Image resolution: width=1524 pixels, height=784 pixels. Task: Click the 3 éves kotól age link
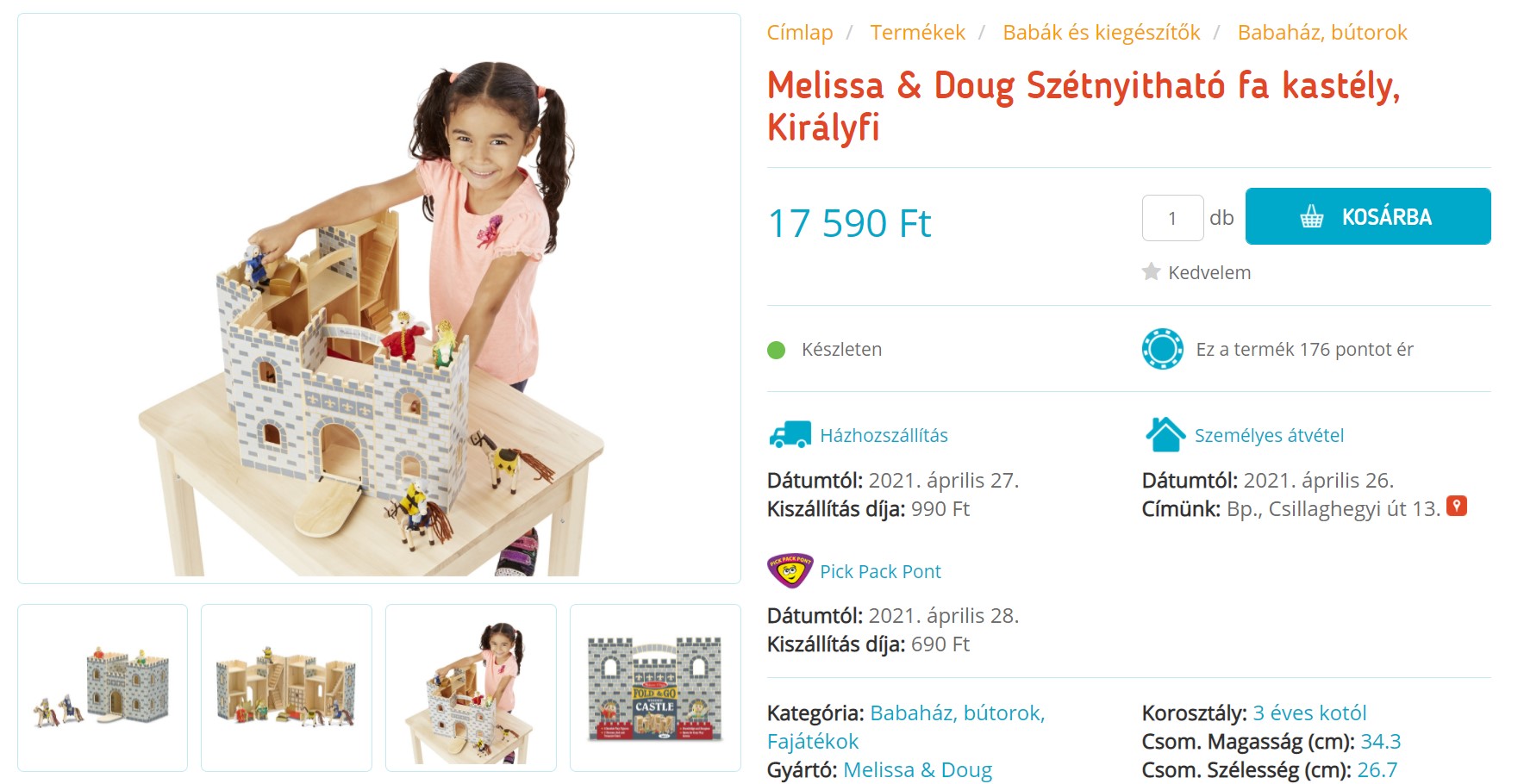point(1309,712)
